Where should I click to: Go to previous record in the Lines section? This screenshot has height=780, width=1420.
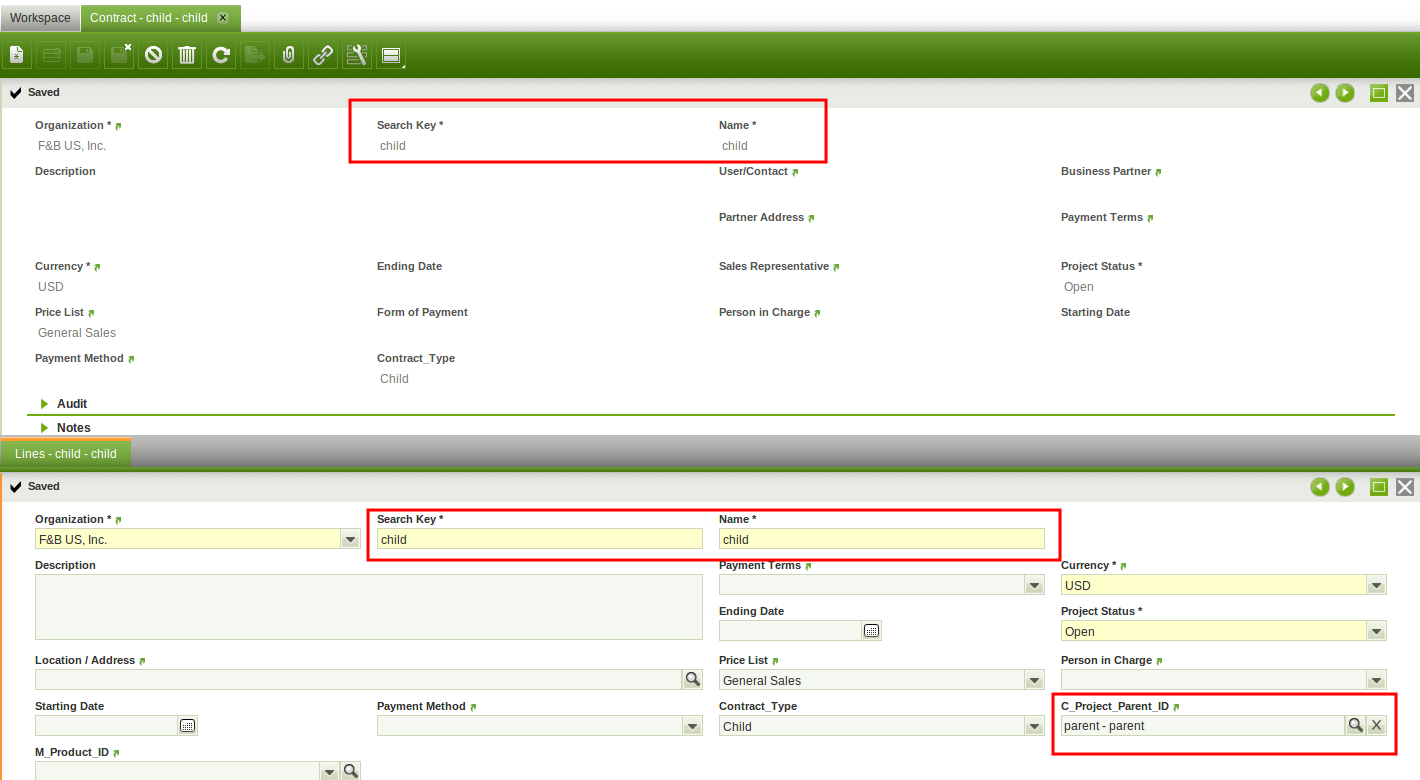tap(1320, 487)
